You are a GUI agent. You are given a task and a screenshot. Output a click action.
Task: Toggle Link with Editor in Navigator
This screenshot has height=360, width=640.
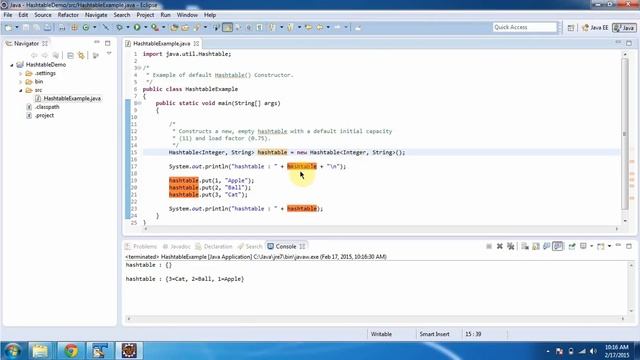click(81, 55)
